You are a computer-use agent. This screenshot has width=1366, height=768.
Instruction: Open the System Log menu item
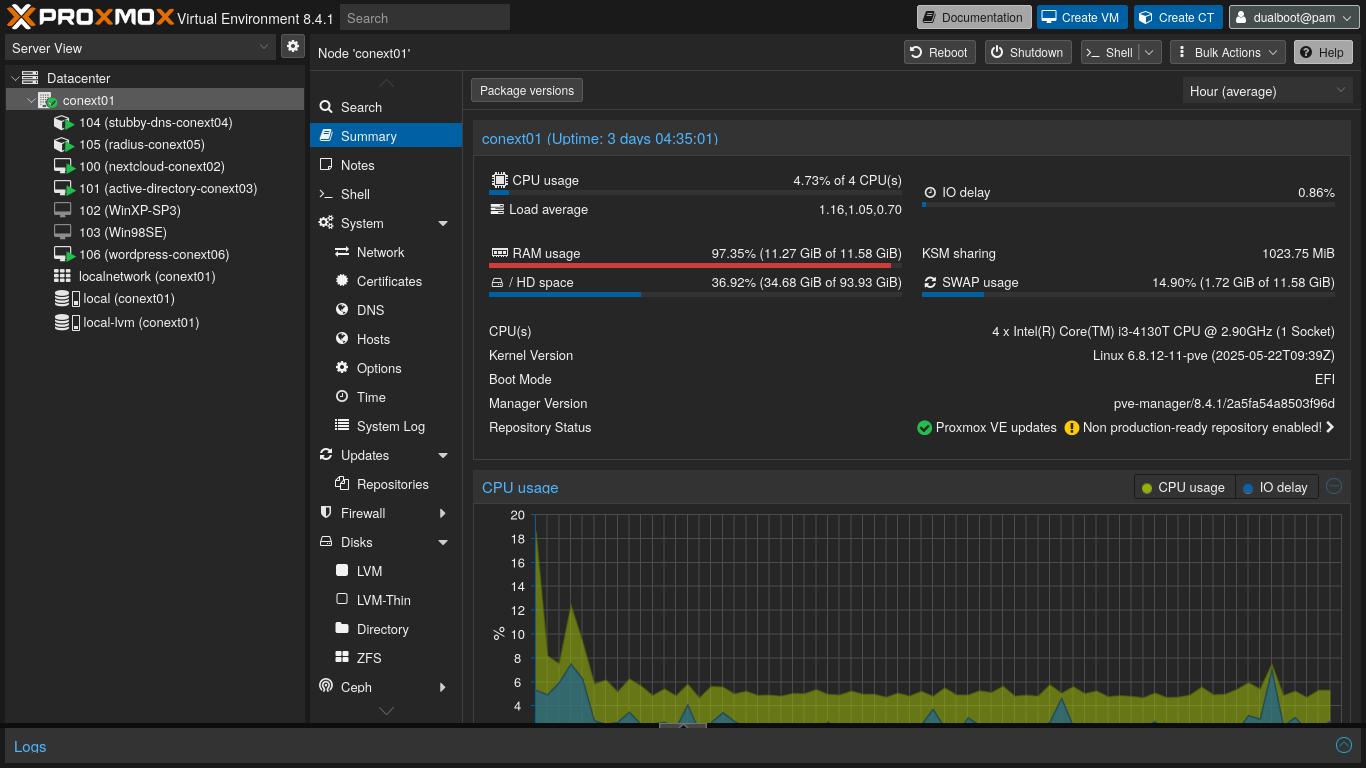[386, 426]
